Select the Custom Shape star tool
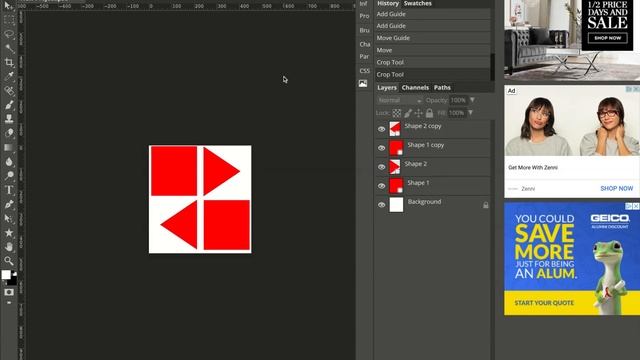Image resolution: width=640 pixels, height=360 pixels. tap(9, 233)
